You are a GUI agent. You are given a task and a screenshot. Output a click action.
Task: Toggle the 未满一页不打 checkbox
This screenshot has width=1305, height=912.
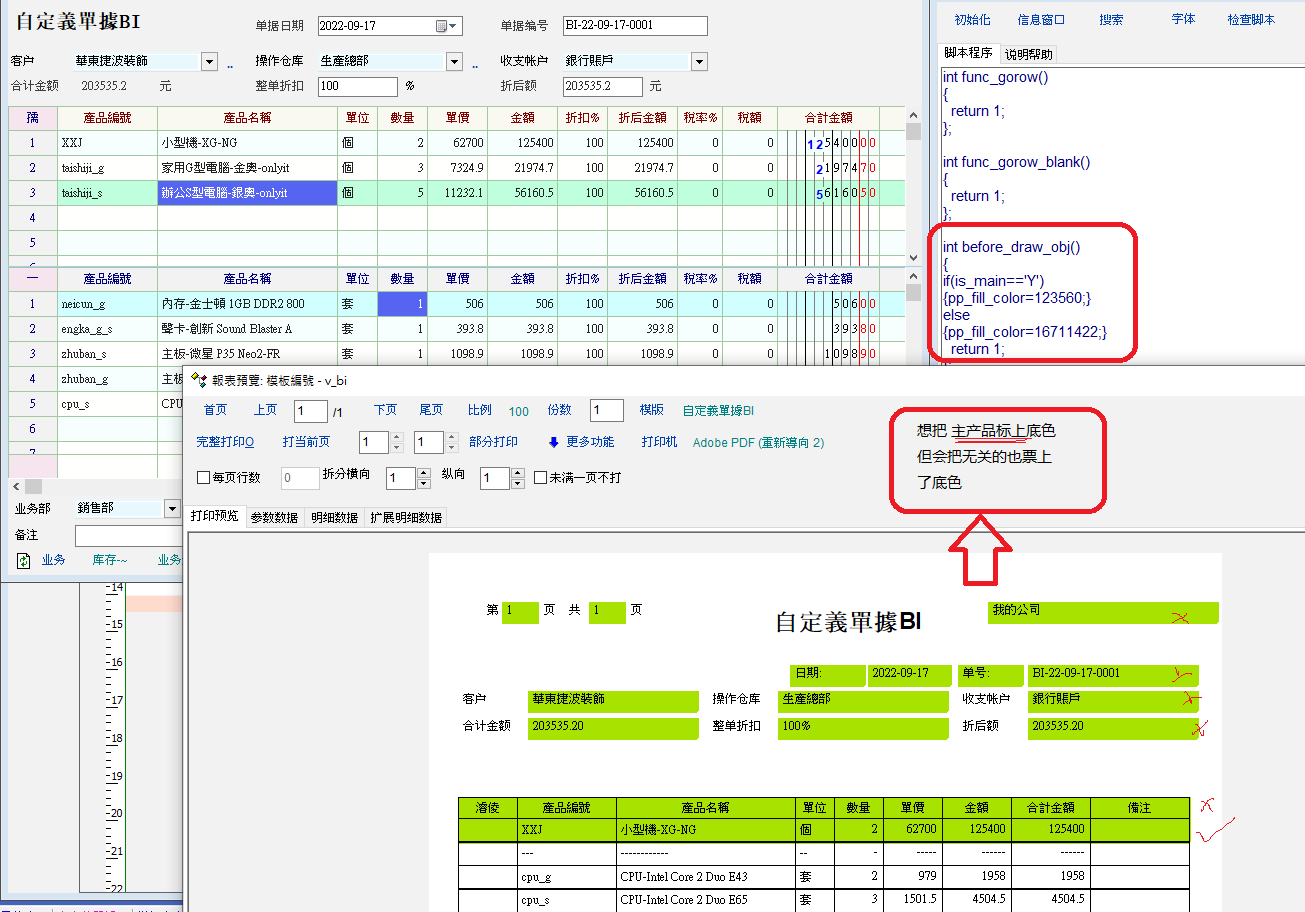tap(541, 478)
